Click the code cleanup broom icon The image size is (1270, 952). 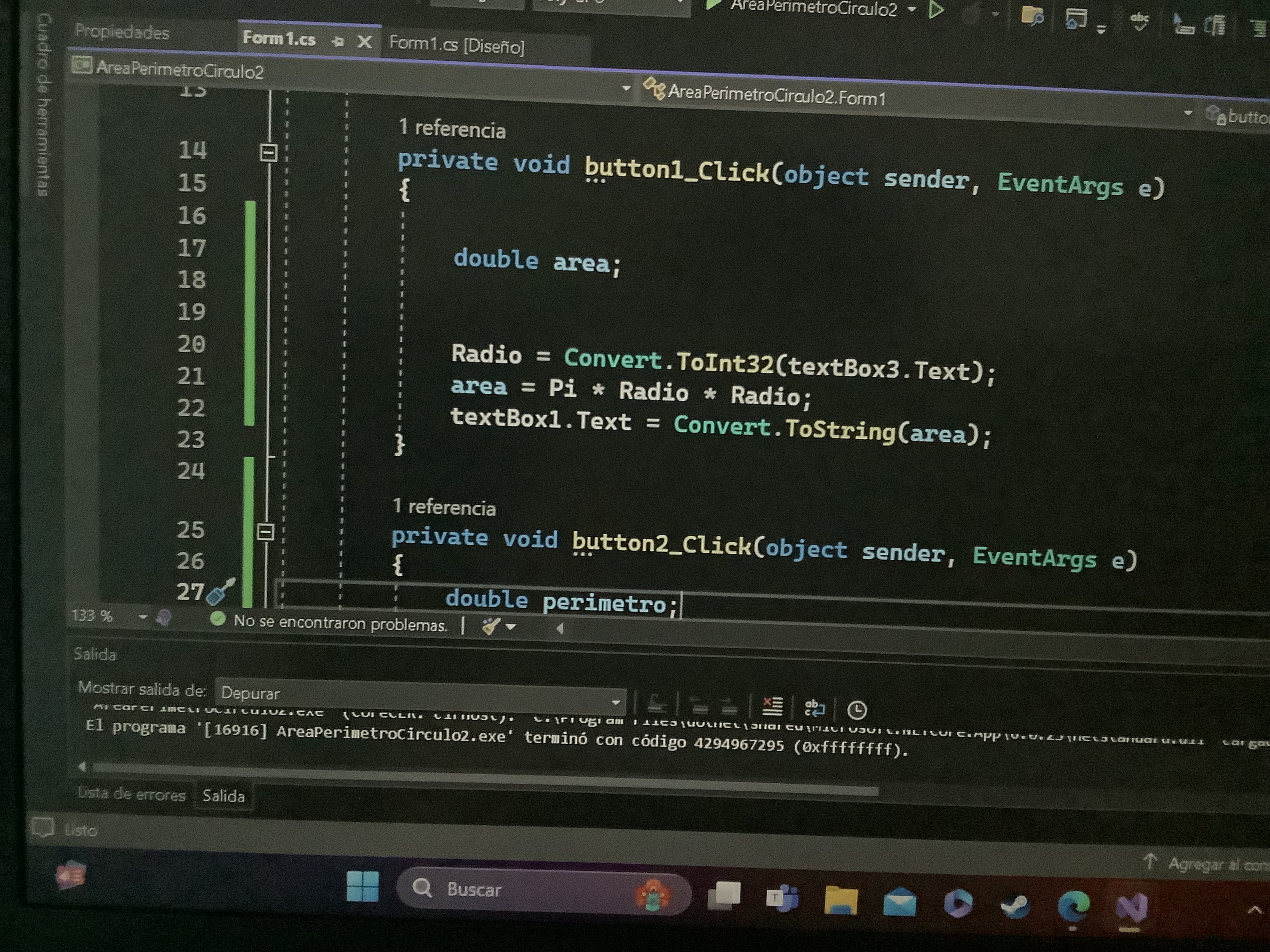click(x=491, y=626)
